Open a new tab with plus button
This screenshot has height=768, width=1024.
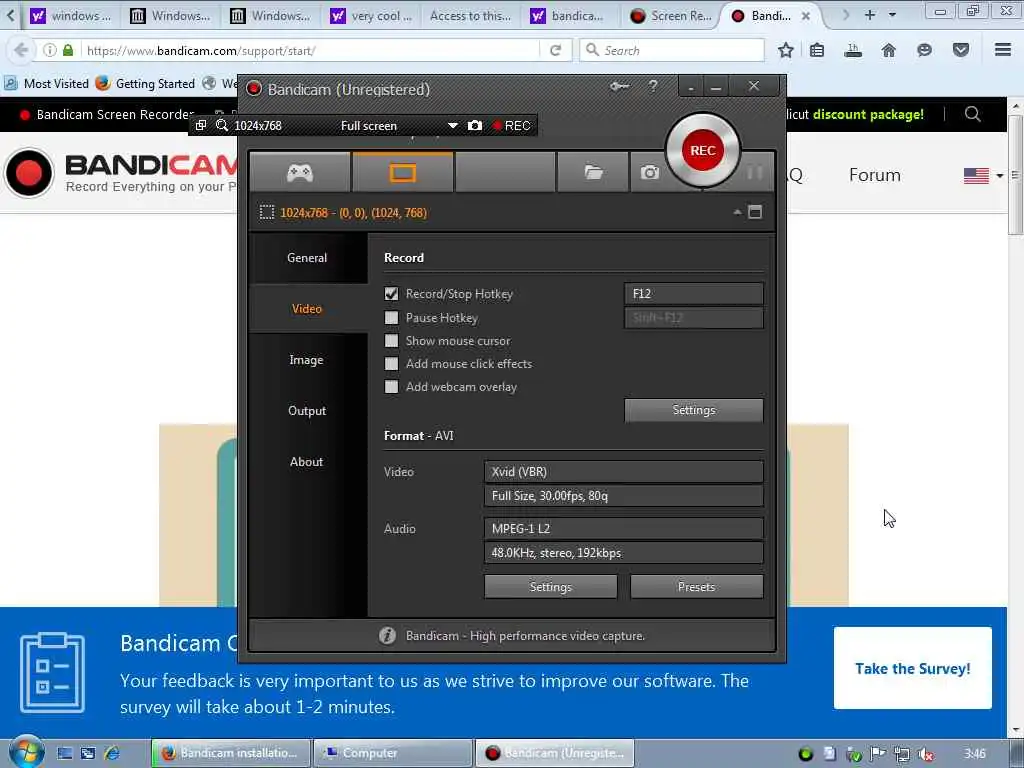tap(869, 14)
